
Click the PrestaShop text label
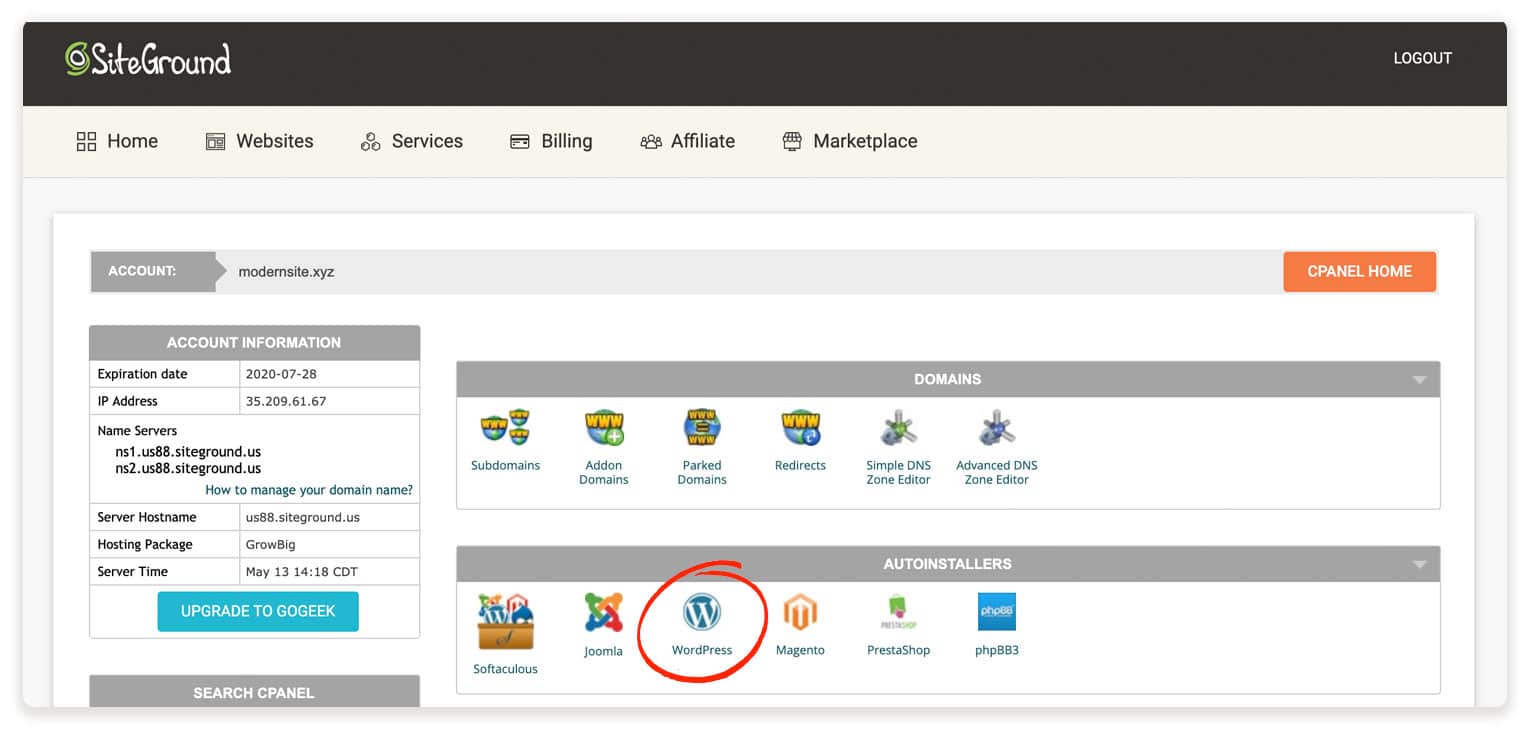(898, 650)
